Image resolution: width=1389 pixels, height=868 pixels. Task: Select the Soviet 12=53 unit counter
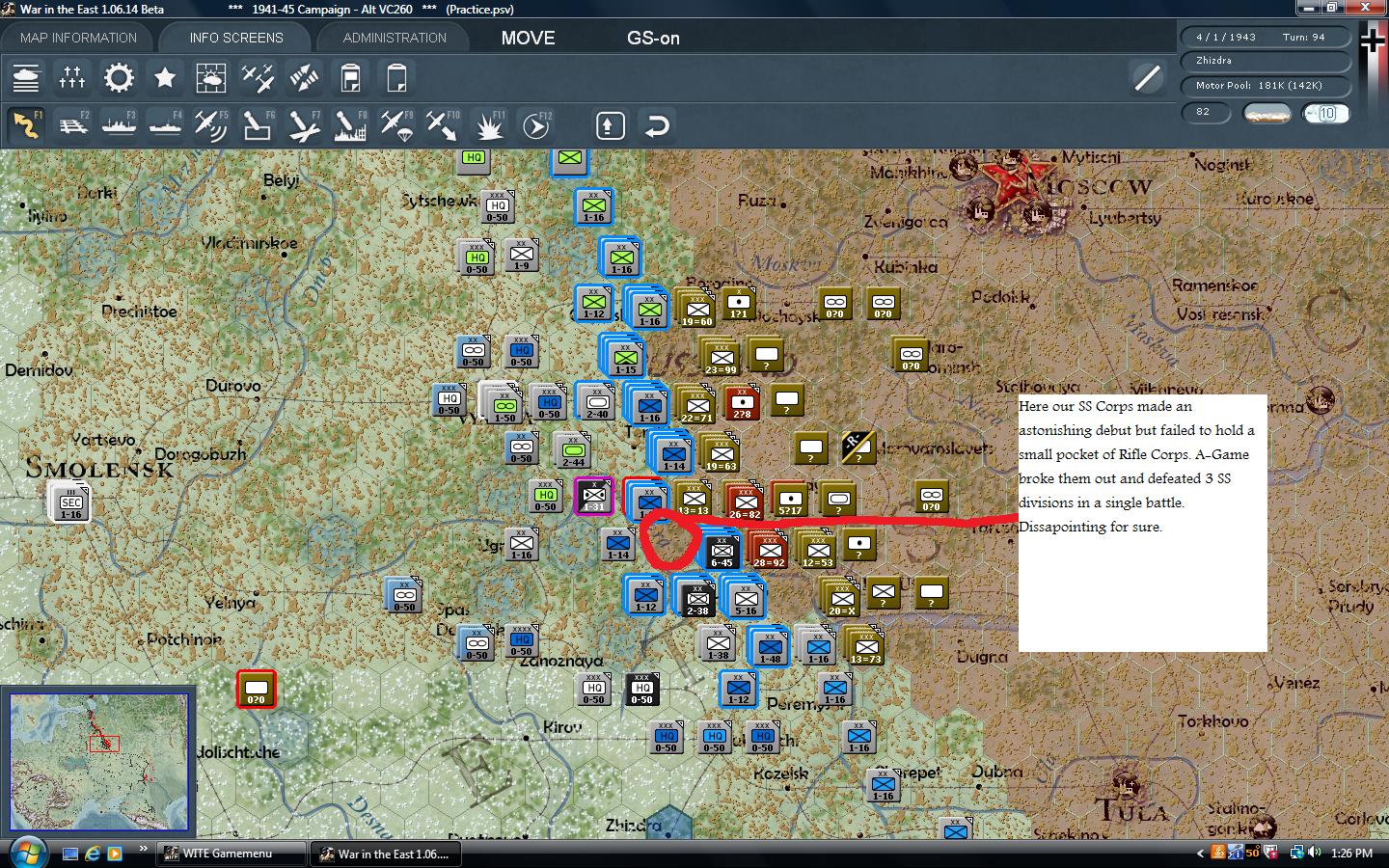pos(817,550)
